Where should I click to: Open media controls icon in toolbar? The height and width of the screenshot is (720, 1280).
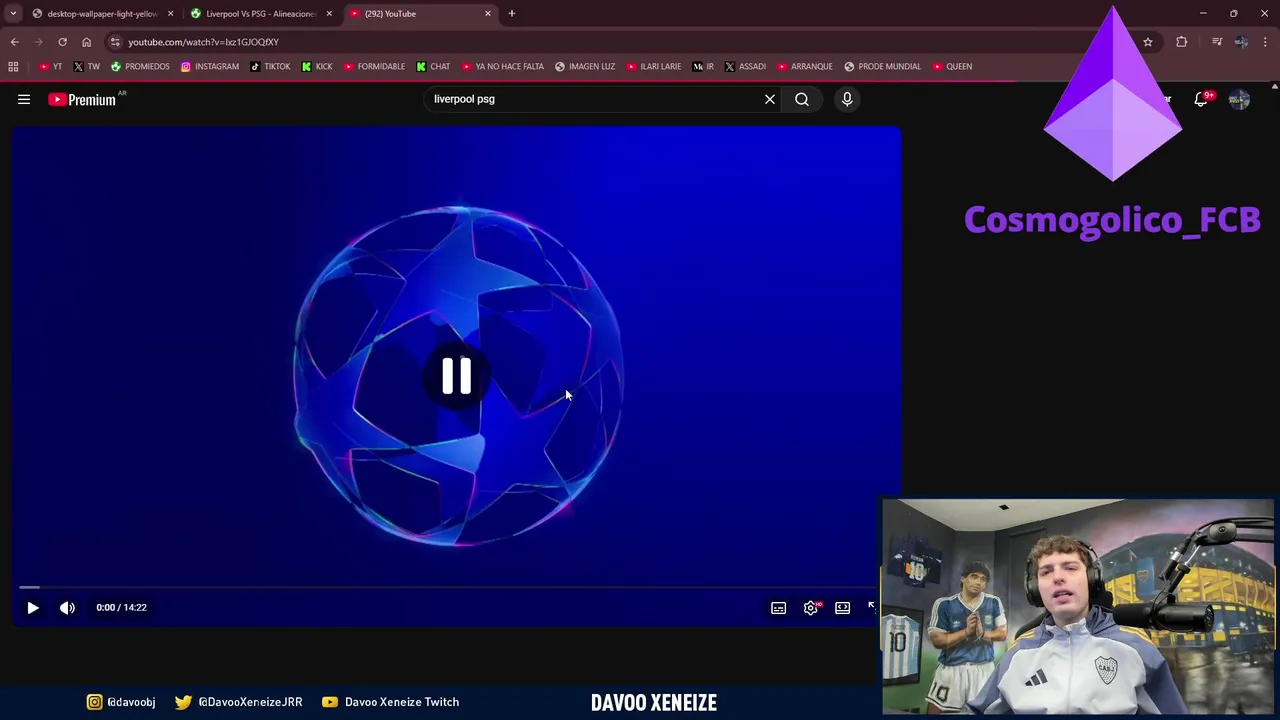coord(1217,42)
